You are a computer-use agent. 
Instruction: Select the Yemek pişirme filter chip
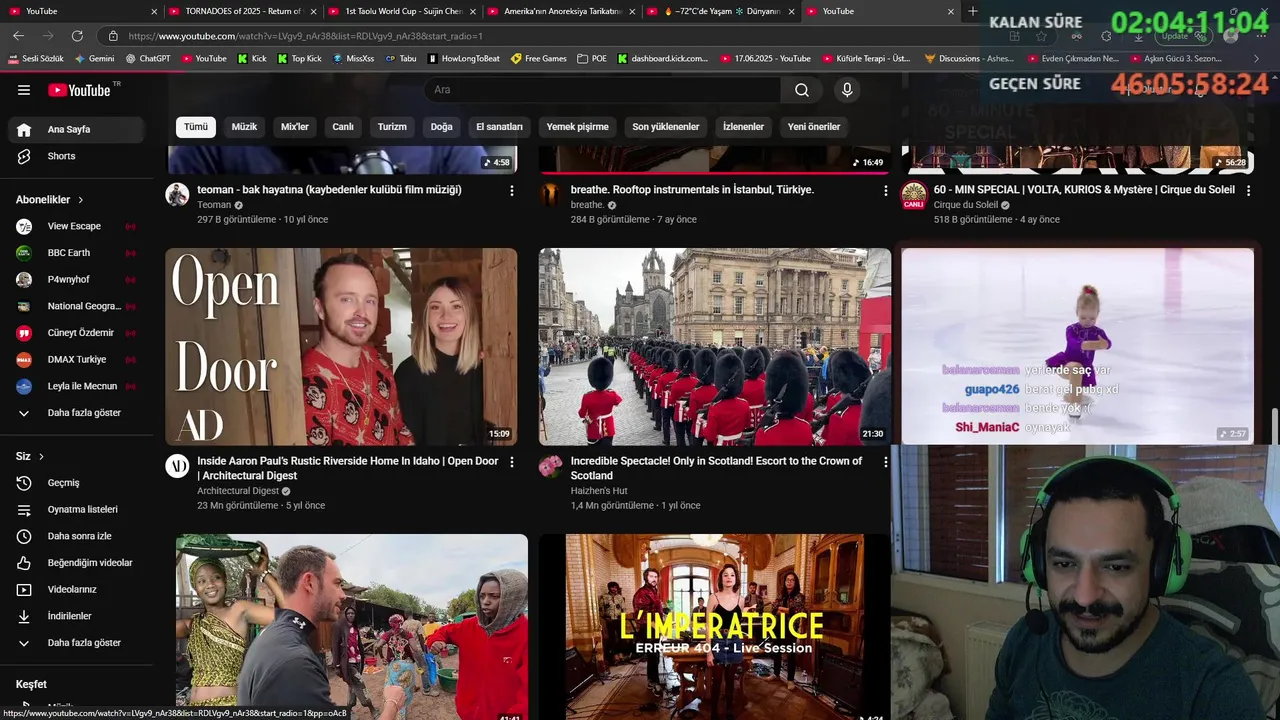577,127
